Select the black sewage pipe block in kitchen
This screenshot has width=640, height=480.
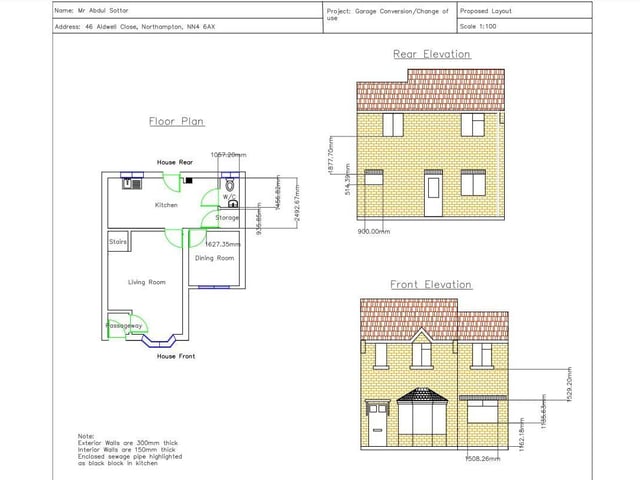pyautogui.click(x=189, y=180)
